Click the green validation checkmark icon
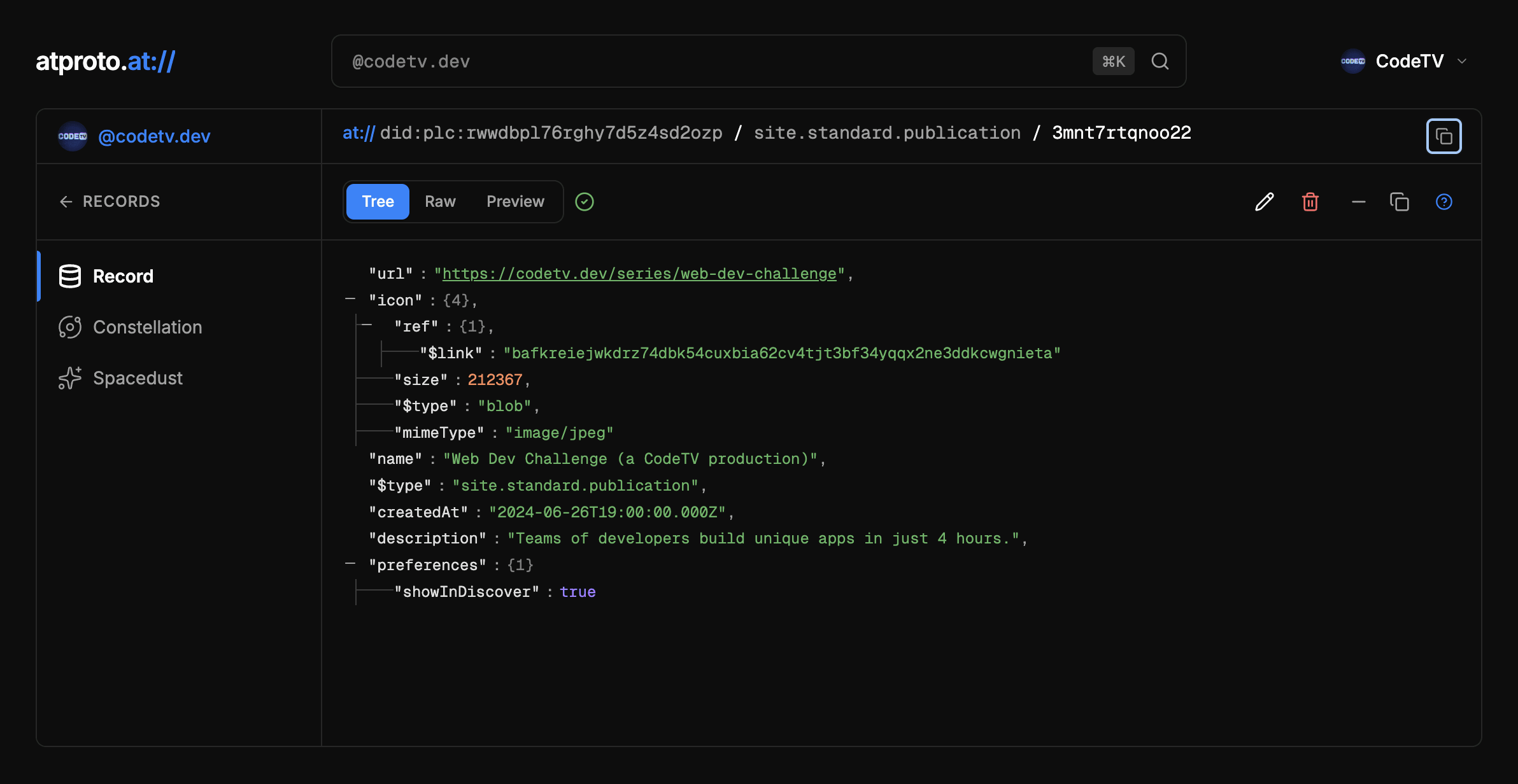This screenshot has width=1518, height=784. click(x=585, y=202)
